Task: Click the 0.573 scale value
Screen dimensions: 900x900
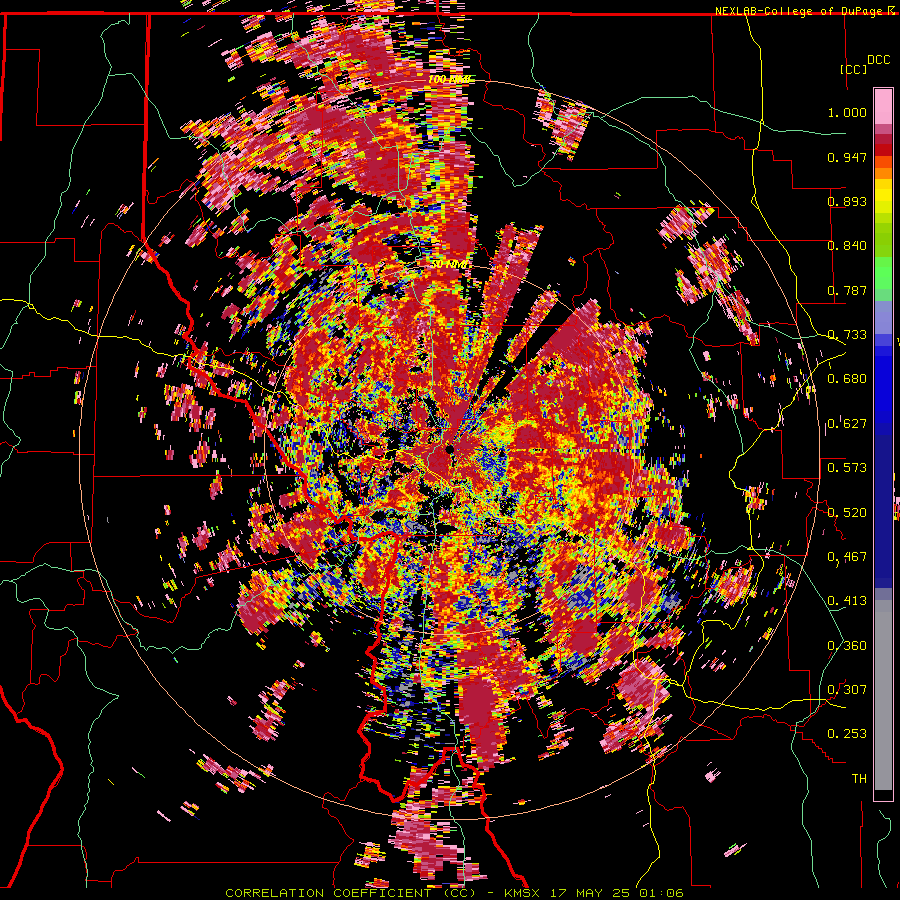Action: (847, 468)
